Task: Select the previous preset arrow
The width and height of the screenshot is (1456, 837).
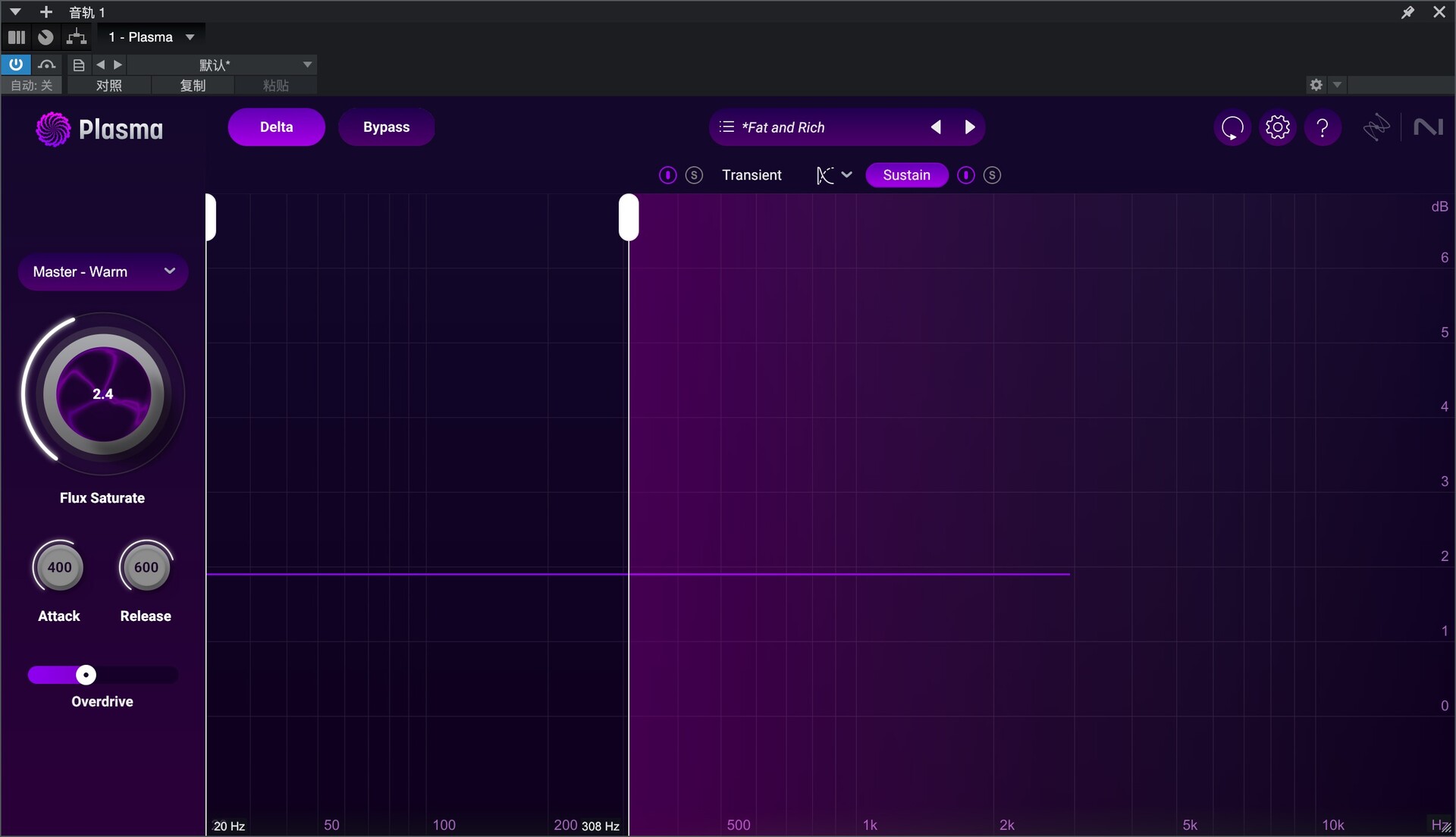Action: click(936, 127)
